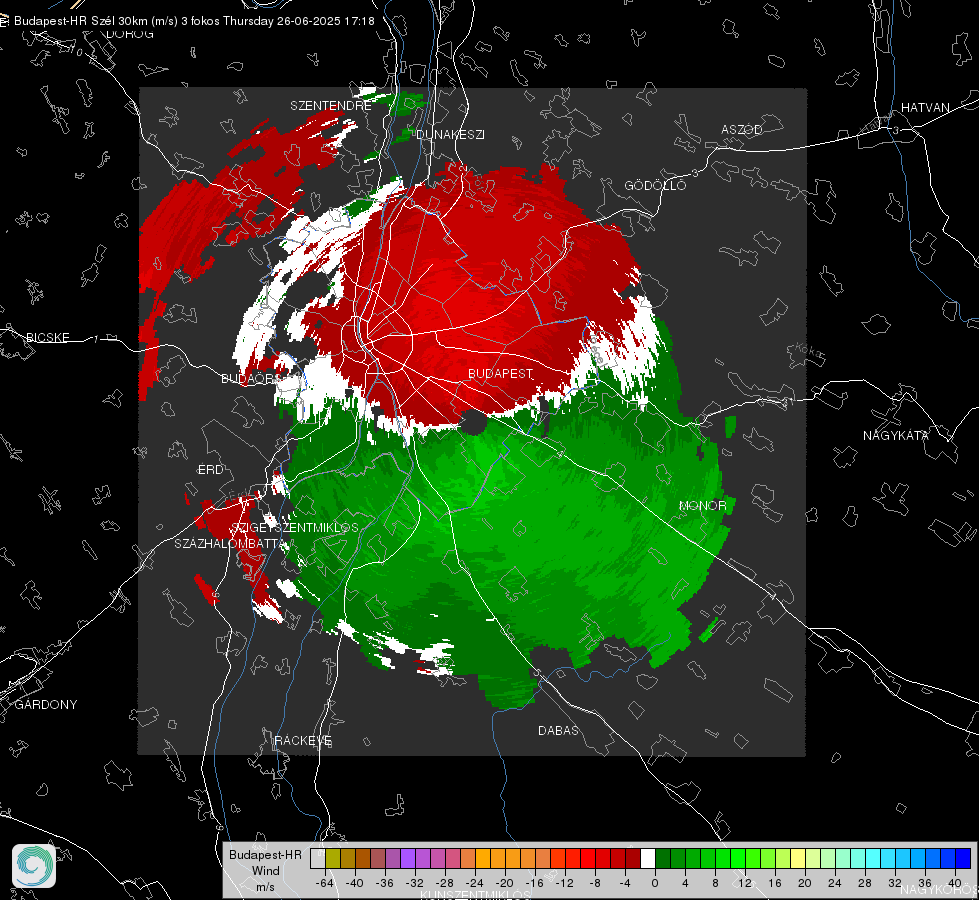Select the olive -64 m/s legend swatch
The image size is (979, 900).
[333, 858]
